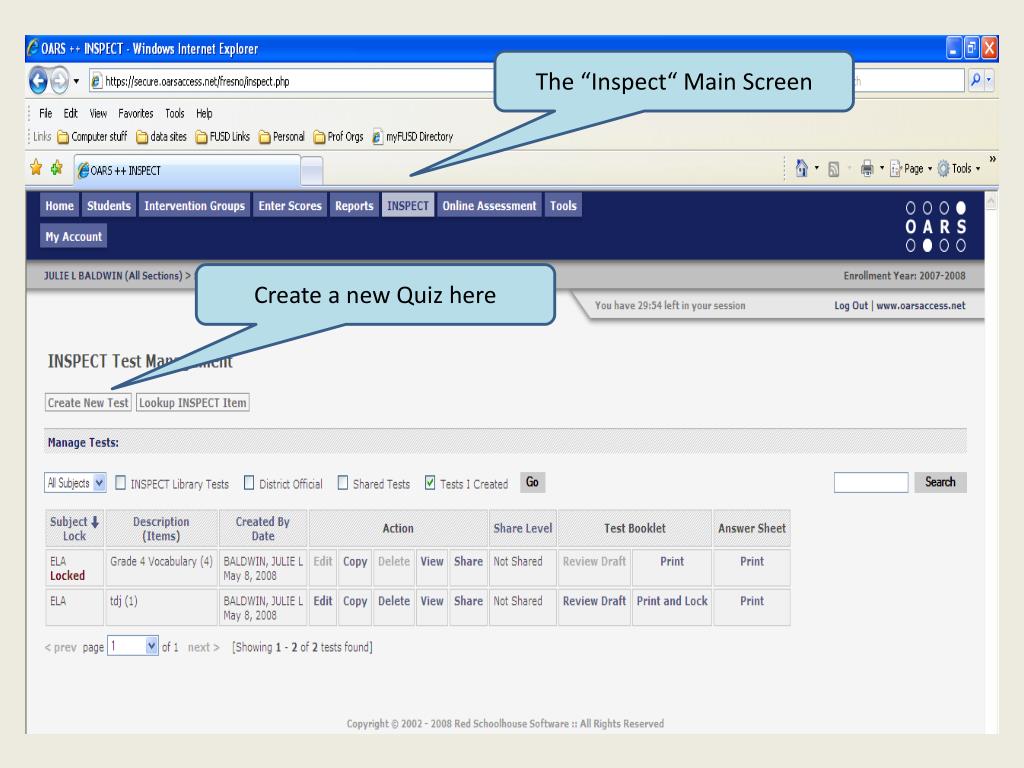This screenshot has height=768, width=1024.
Task: Open the All Subjects dropdown
Action: pos(76,483)
